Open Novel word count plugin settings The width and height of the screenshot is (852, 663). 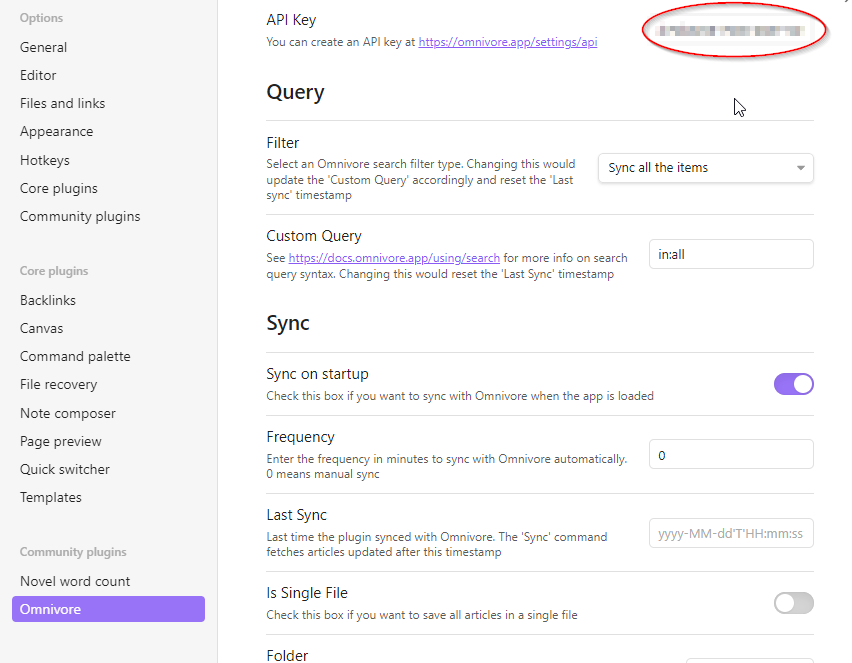coord(75,581)
